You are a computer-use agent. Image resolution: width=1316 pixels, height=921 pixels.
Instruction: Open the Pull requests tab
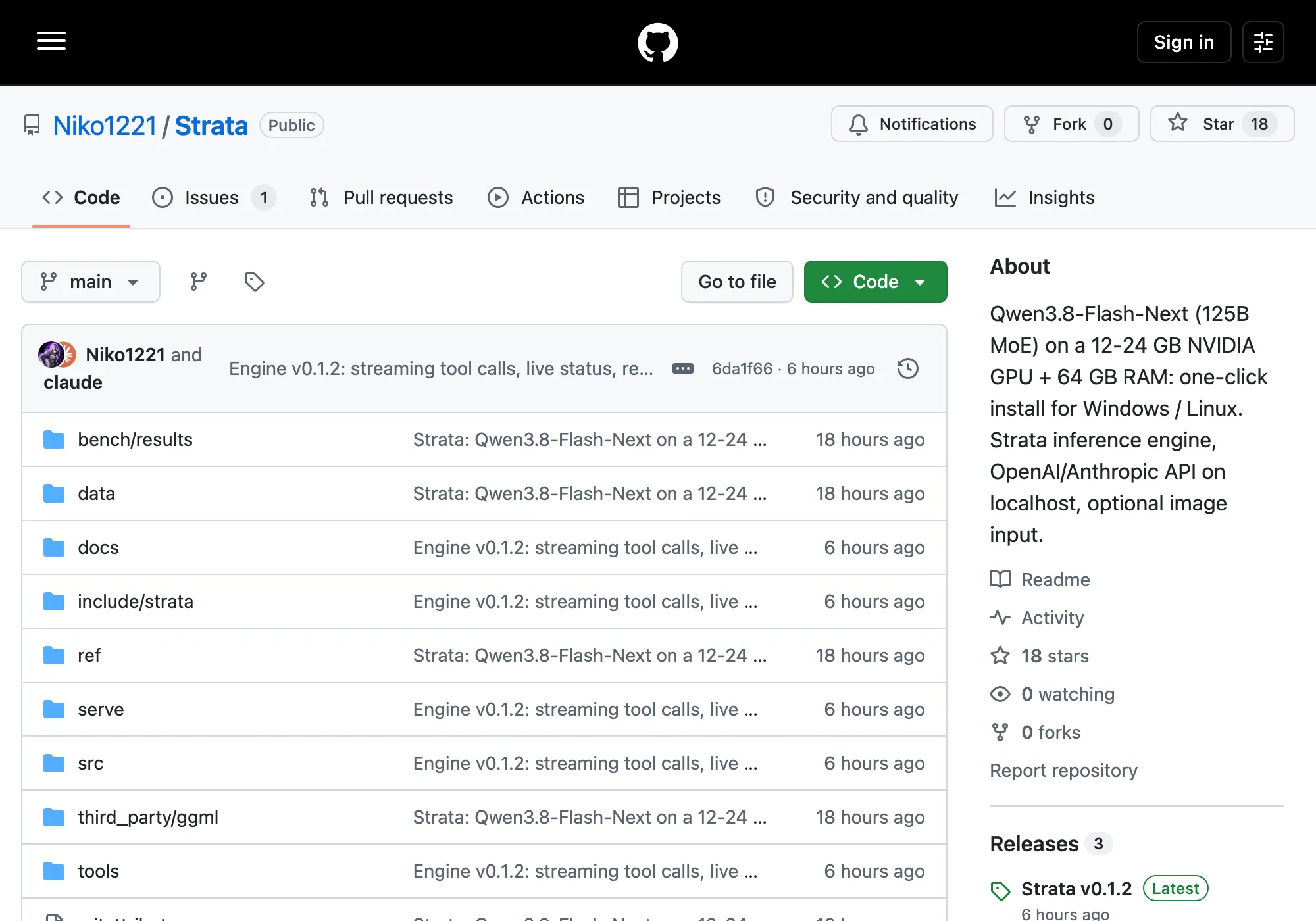[x=381, y=197]
